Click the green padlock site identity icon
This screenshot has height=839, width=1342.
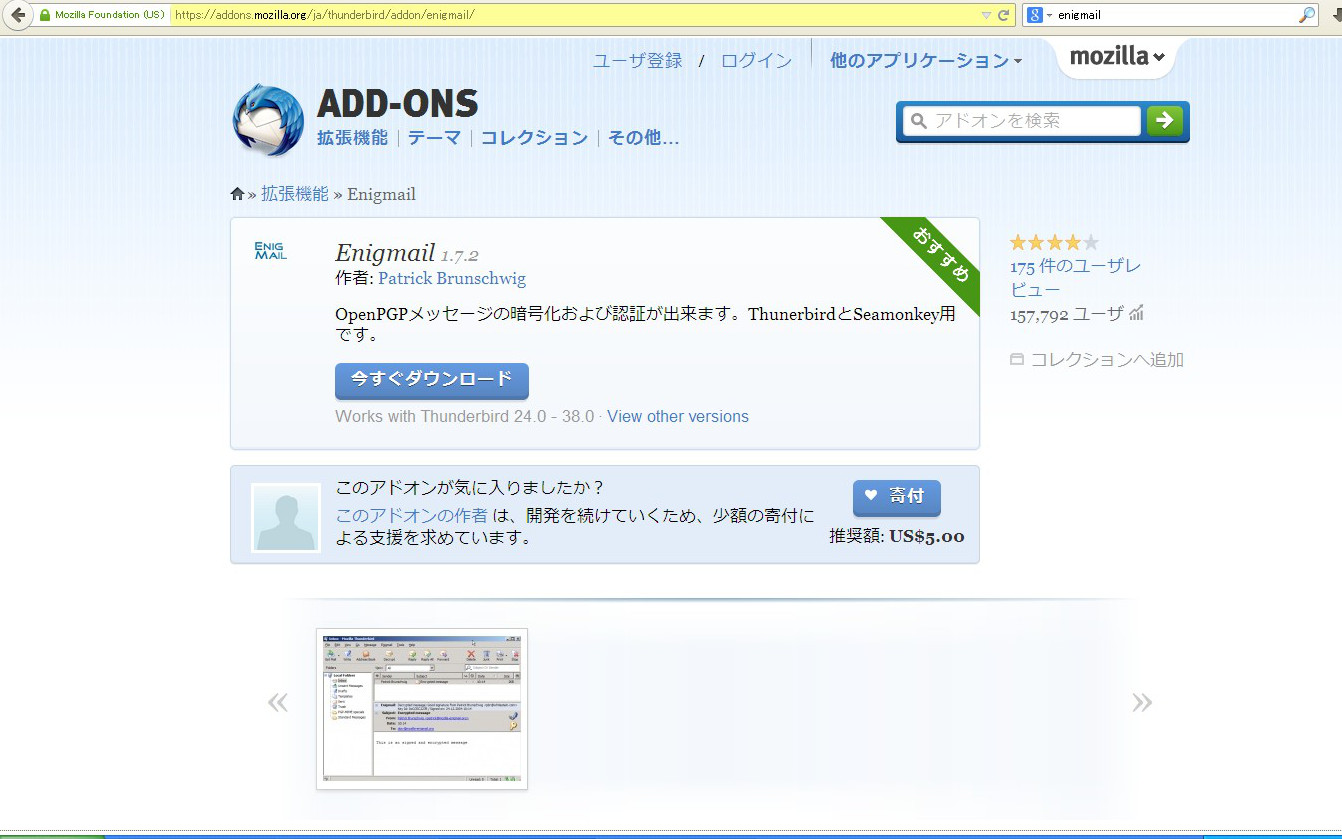[x=44, y=15]
